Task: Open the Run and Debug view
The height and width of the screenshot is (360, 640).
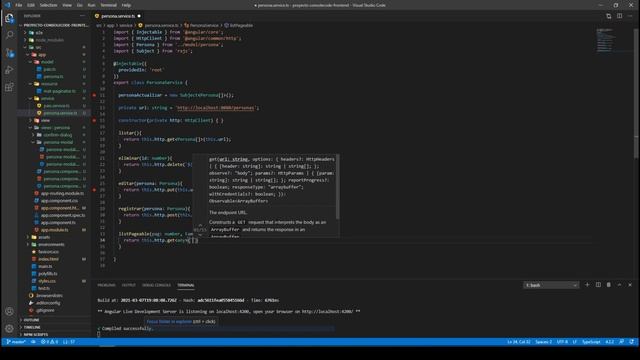Action: click(9, 70)
